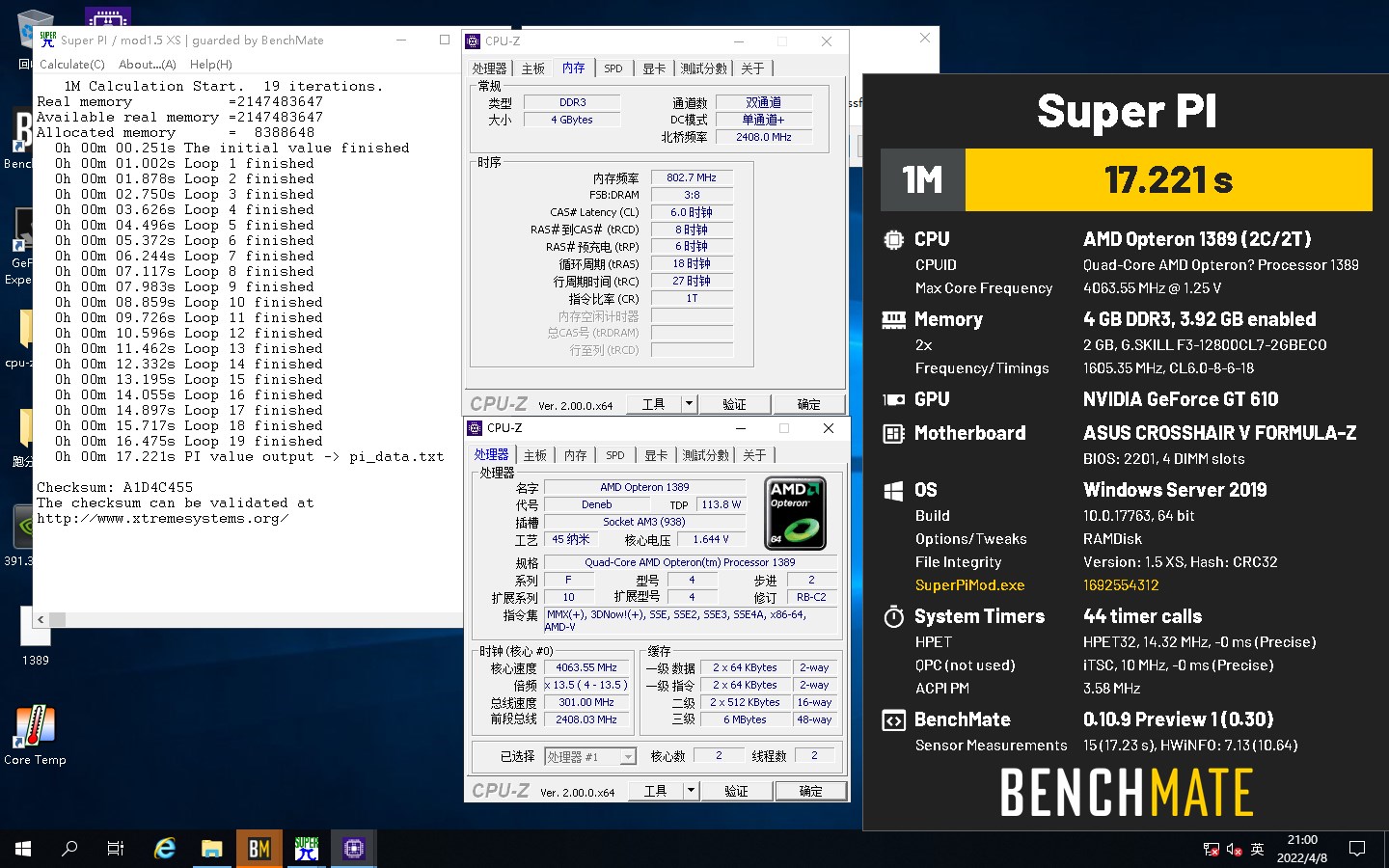Expand 工具 dropdown arrow in upper CPU-Z window
Viewport: 1389px width, 868px height.
pos(689,404)
